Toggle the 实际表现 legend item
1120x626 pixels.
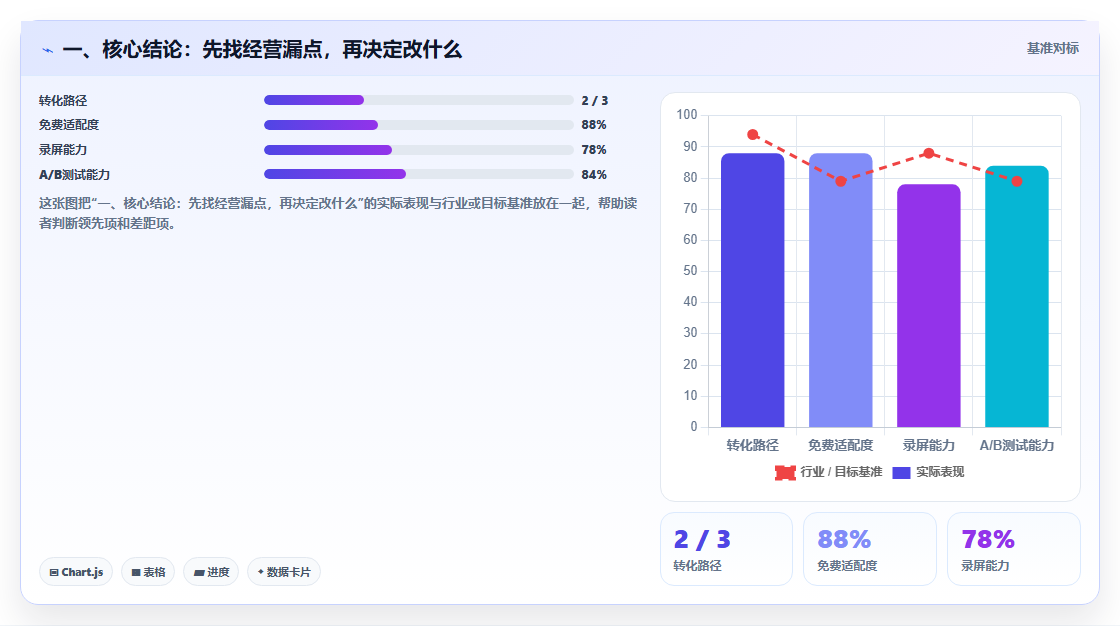[x=929, y=472]
